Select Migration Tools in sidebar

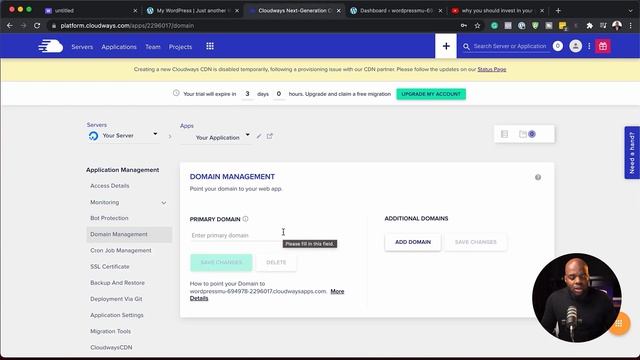tap(110, 331)
